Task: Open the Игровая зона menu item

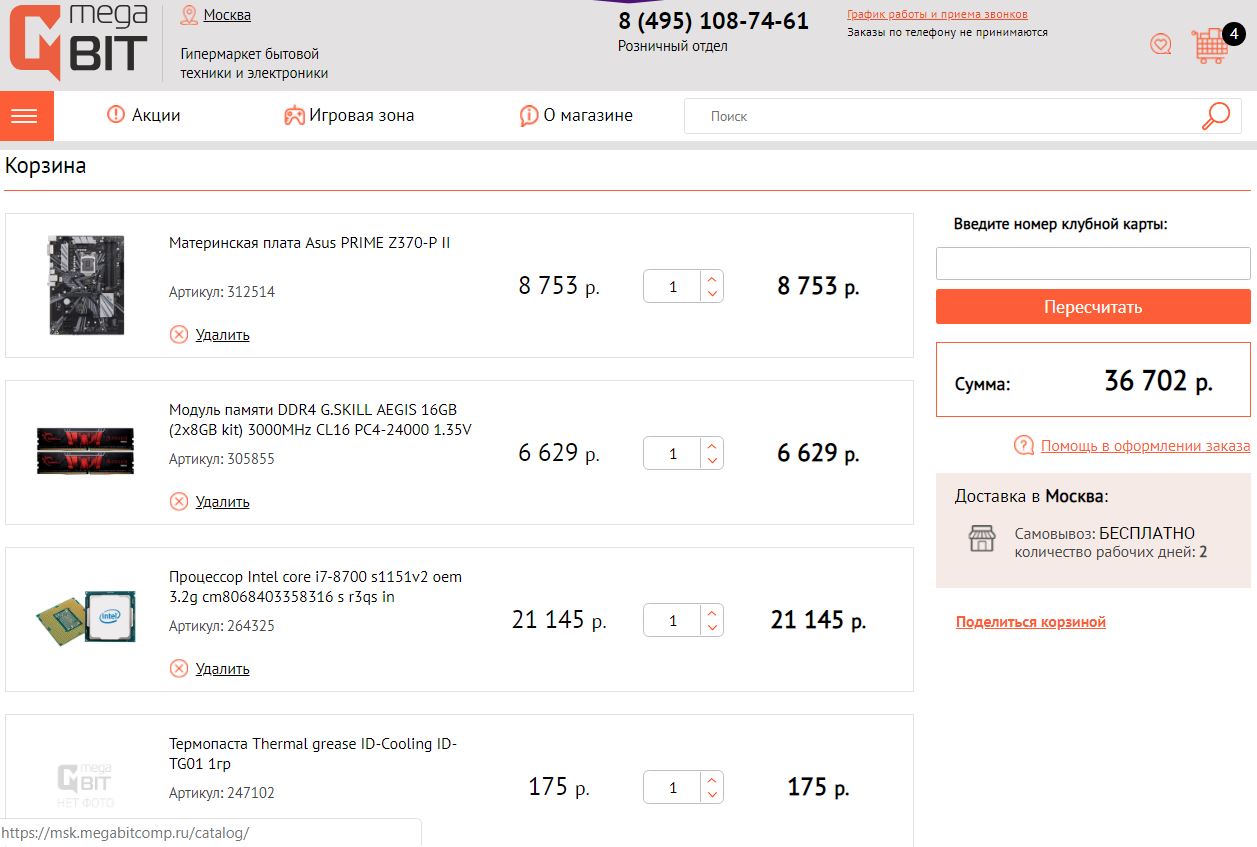Action: tap(361, 115)
